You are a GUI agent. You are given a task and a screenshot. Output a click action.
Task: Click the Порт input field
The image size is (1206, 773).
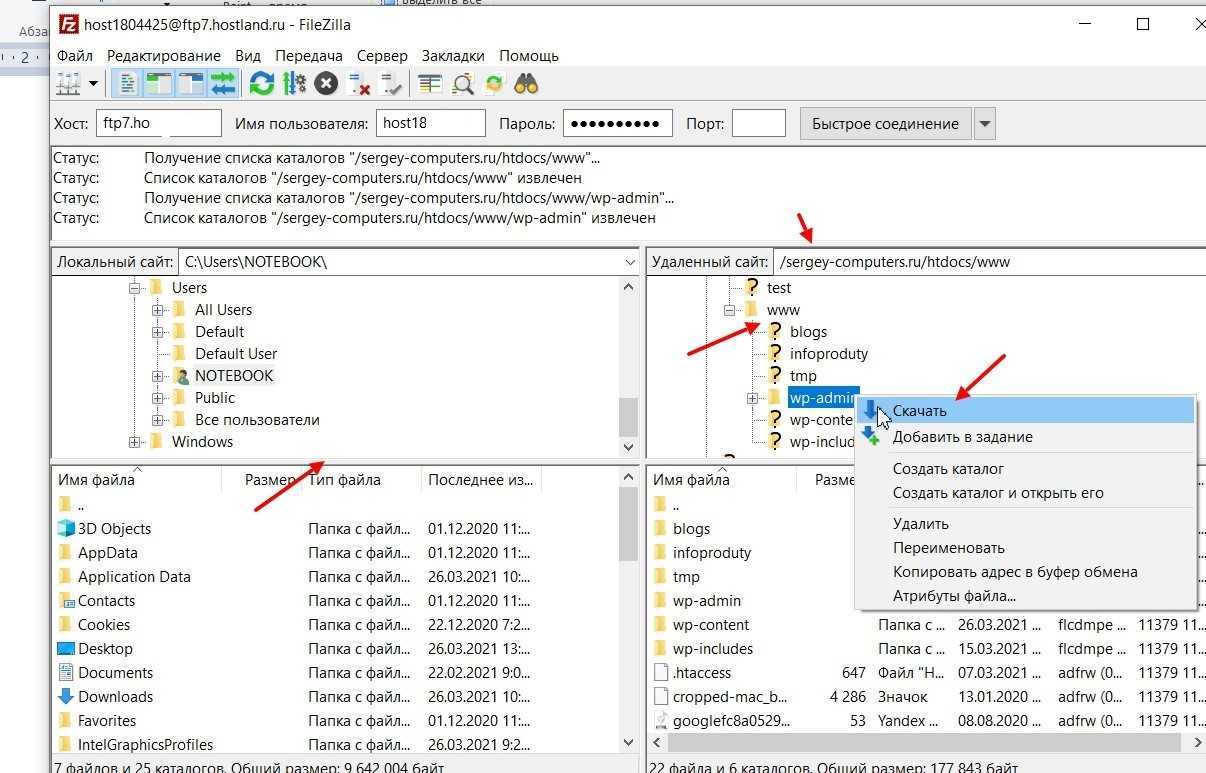(x=758, y=124)
